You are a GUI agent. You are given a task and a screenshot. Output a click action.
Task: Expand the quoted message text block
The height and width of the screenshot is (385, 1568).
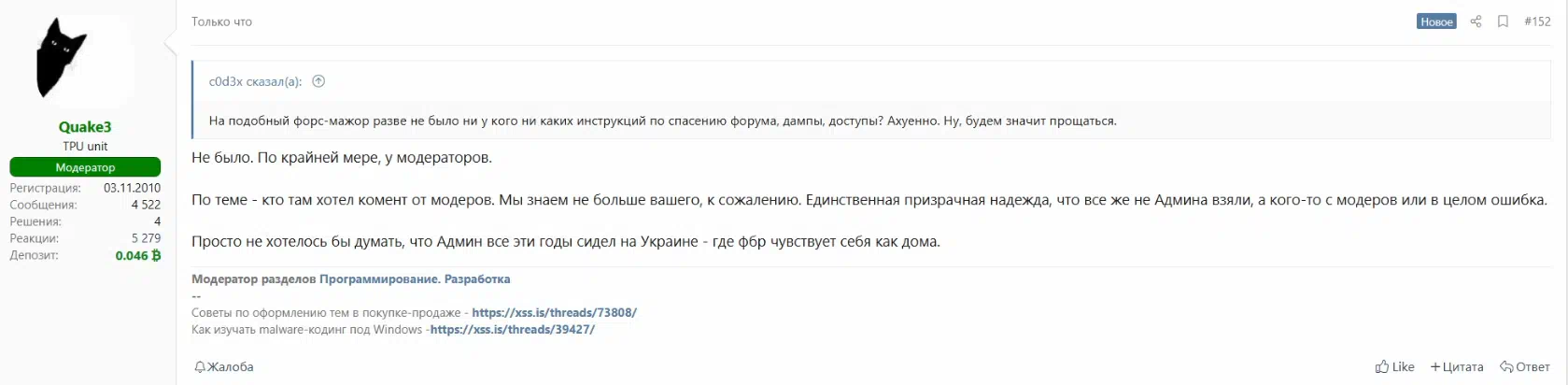[662, 121]
